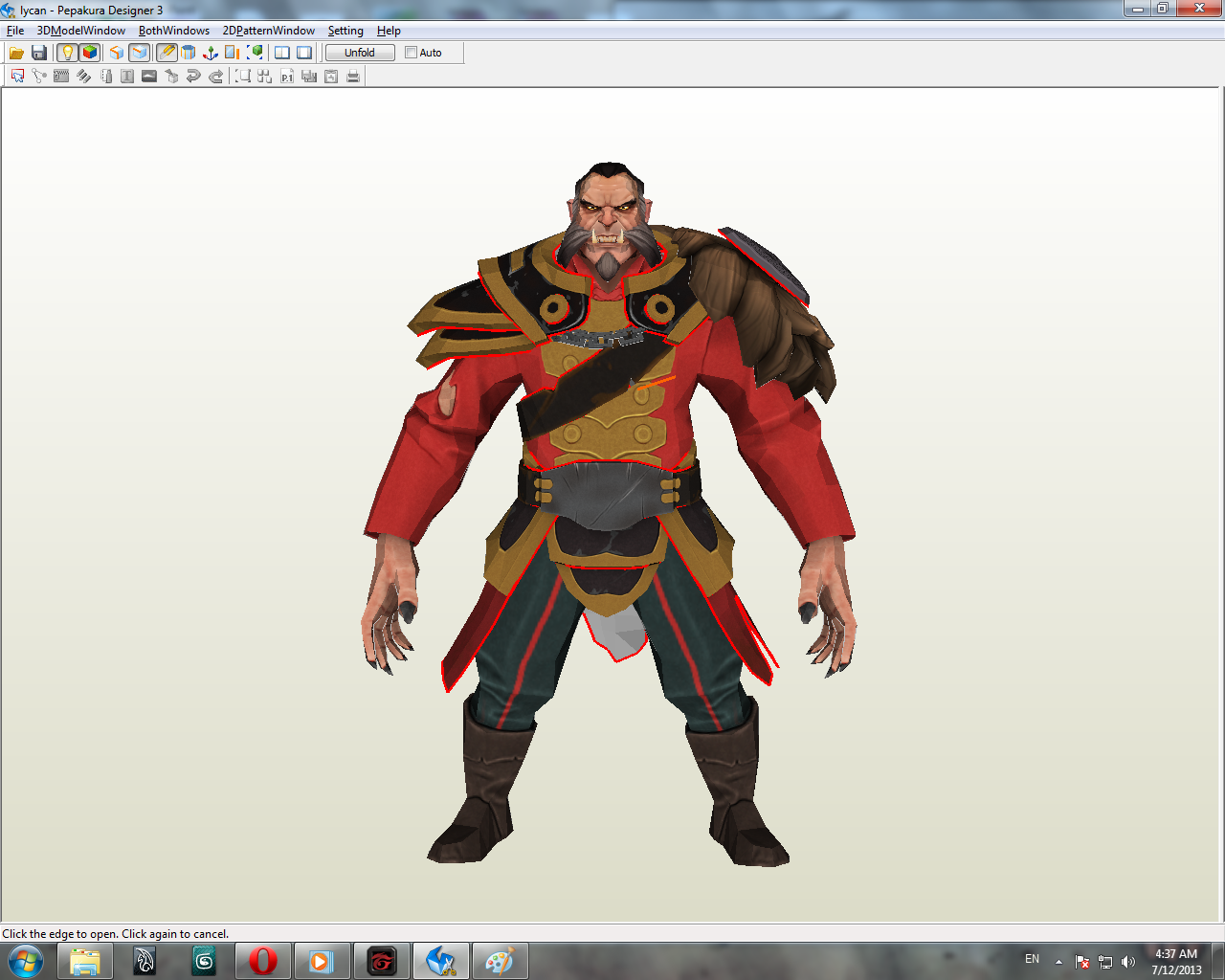Select the Open file icon
This screenshot has width=1225, height=980.
(16, 53)
